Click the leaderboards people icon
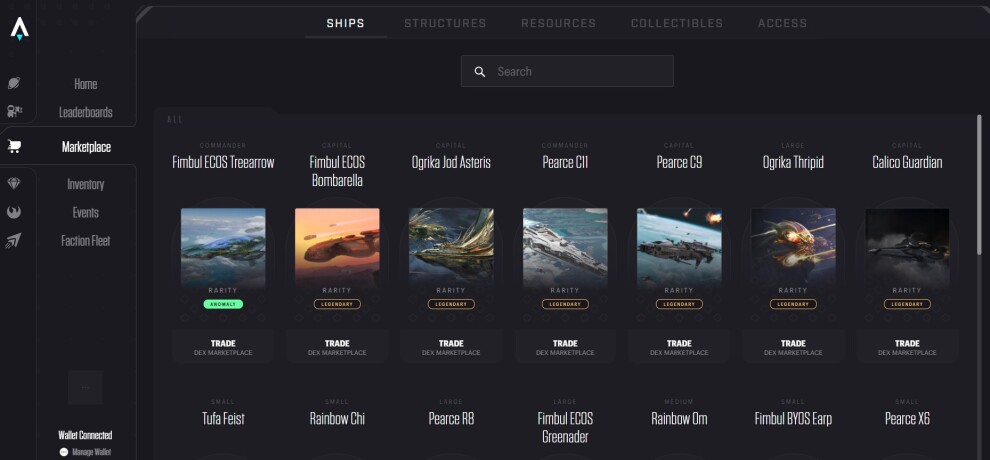990x460 pixels. tap(14, 112)
